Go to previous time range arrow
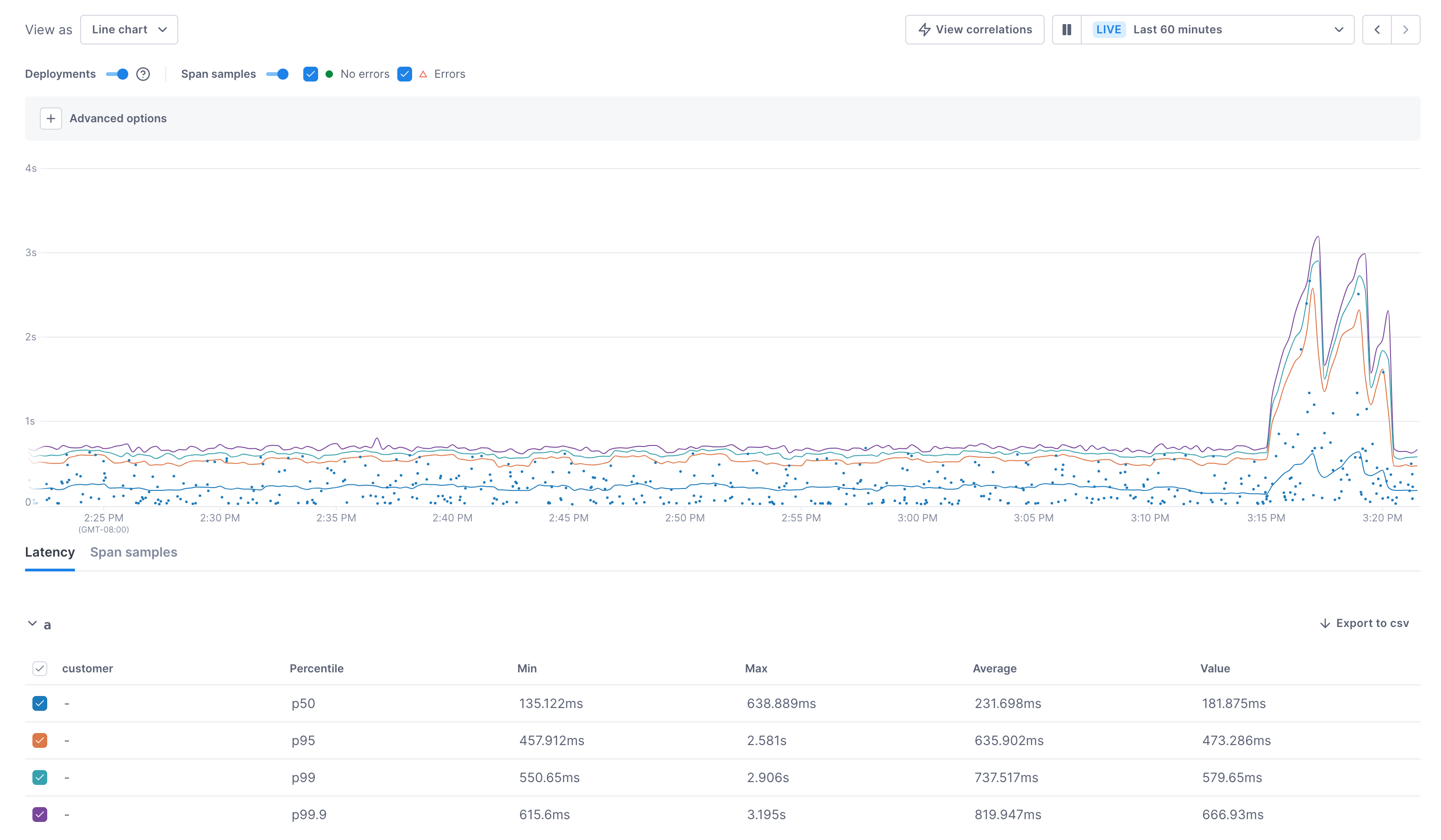The image size is (1441, 840). (x=1377, y=30)
